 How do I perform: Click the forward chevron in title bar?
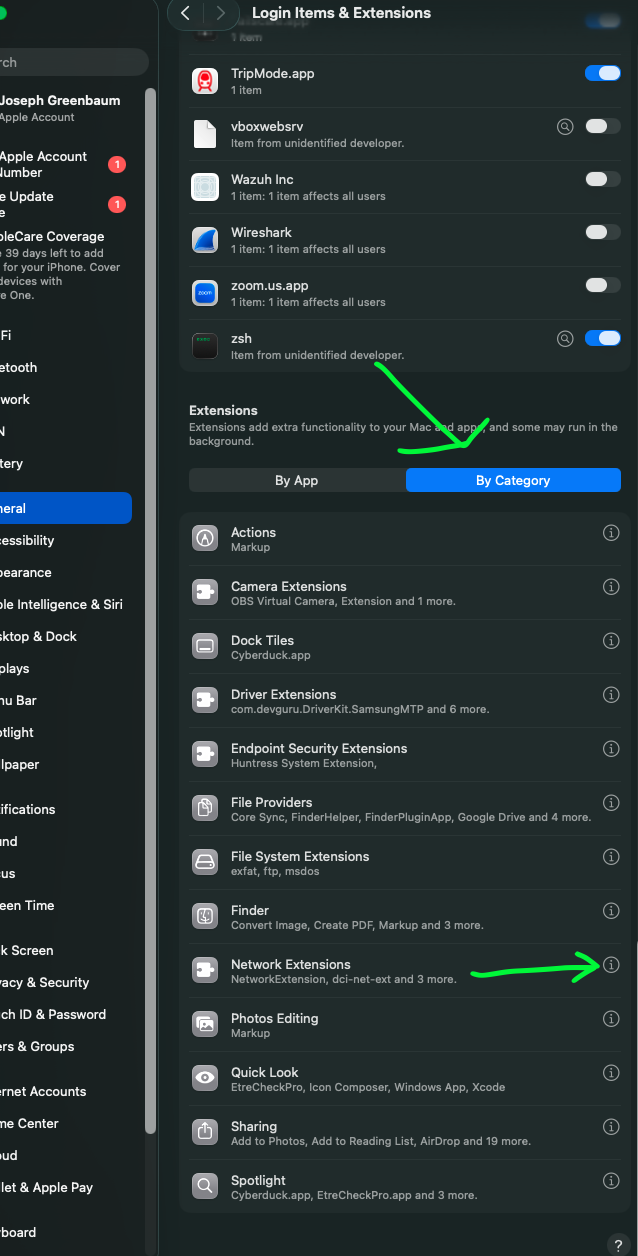pyautogui.click(x=221, y=13)
